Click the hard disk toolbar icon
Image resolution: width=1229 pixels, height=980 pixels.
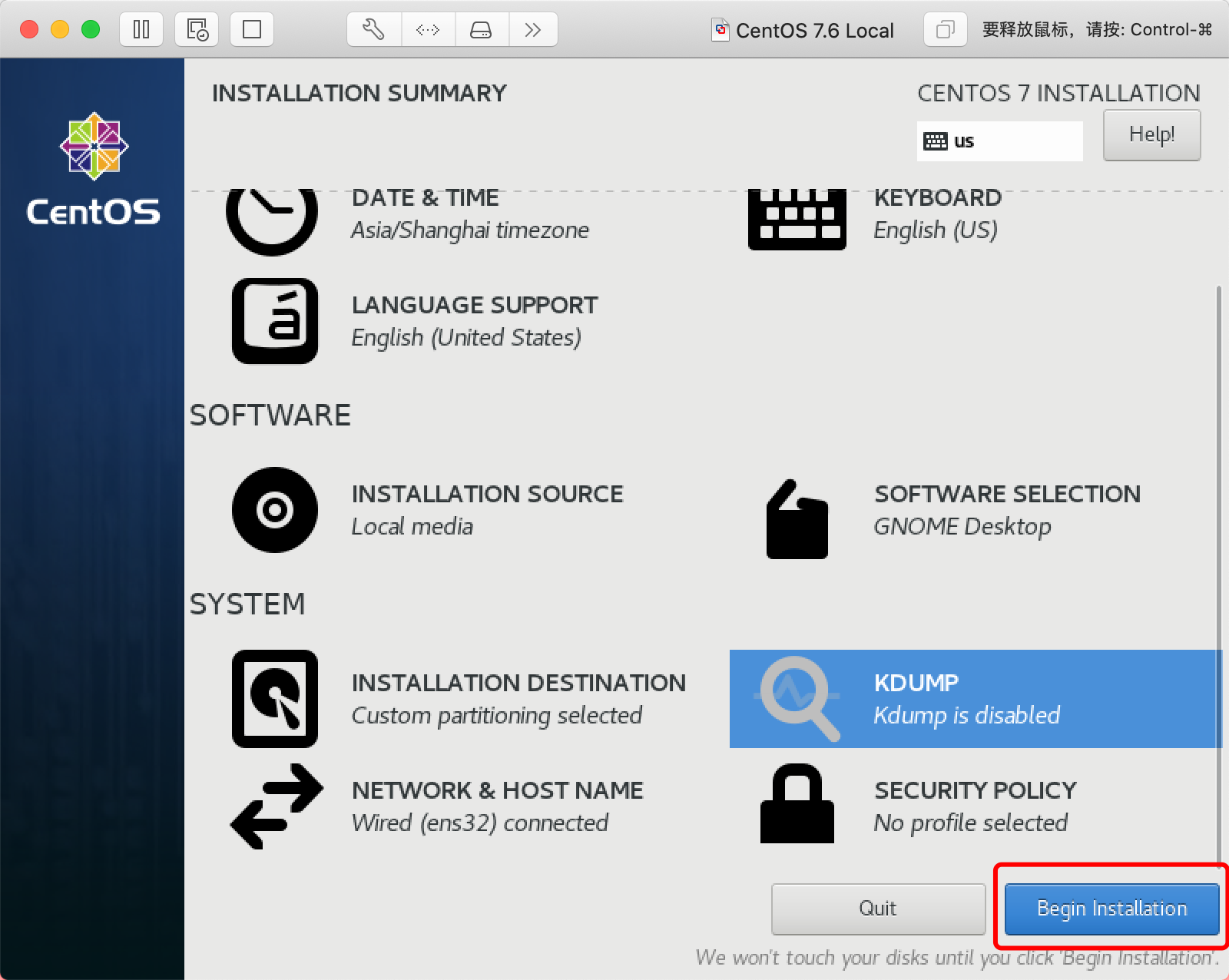481,29
